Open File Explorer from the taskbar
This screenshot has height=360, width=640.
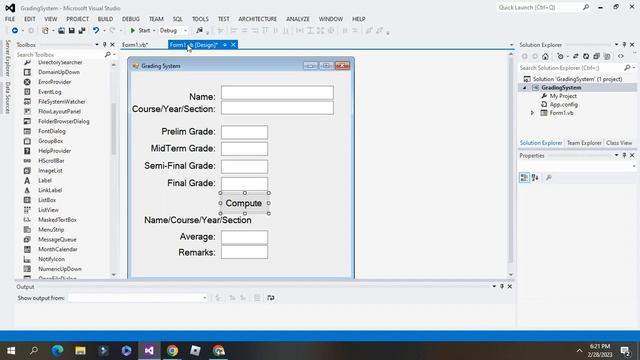[80, 351]
